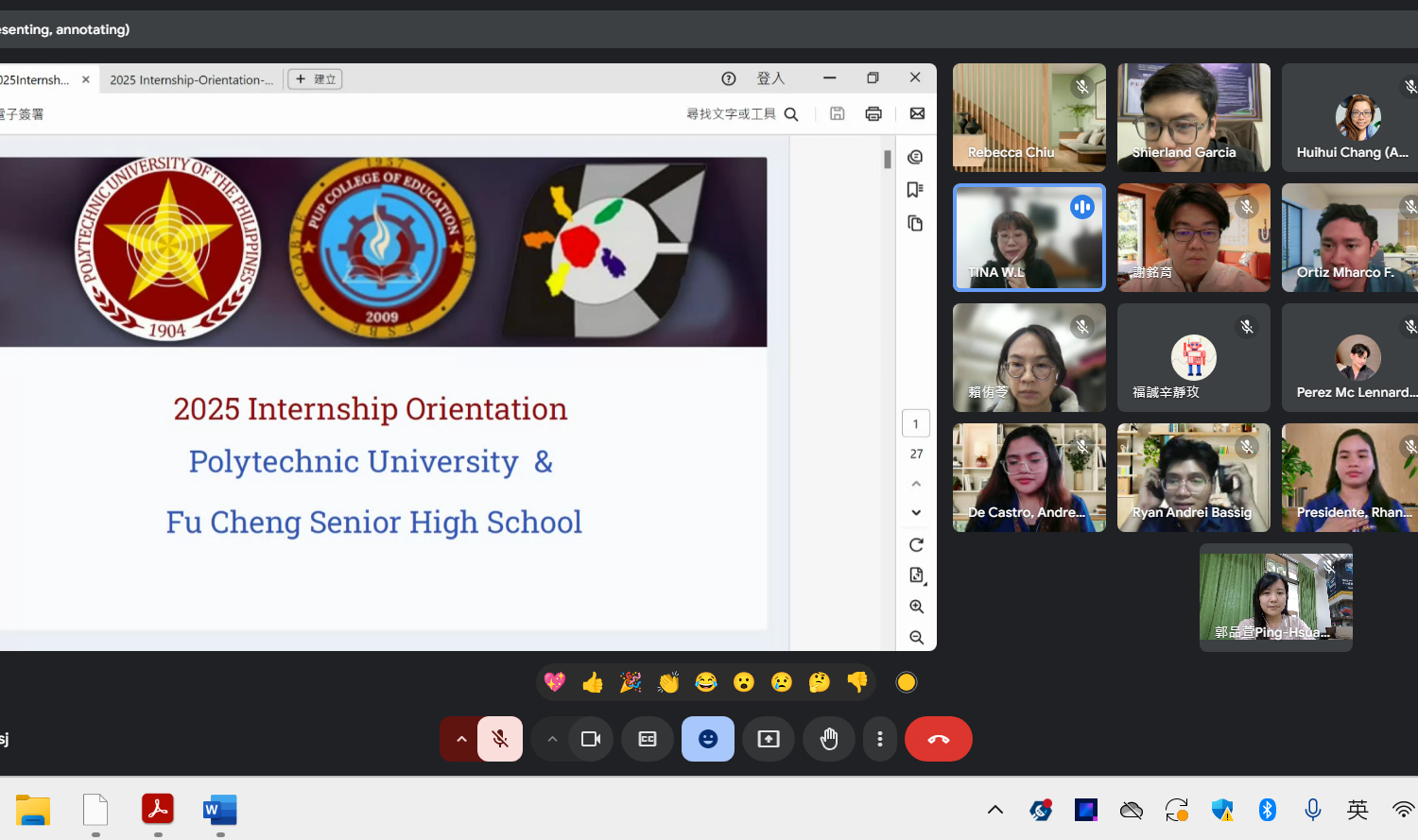Select TINA W.L's video tile

pyautogui.click(x=1029, y=237)
